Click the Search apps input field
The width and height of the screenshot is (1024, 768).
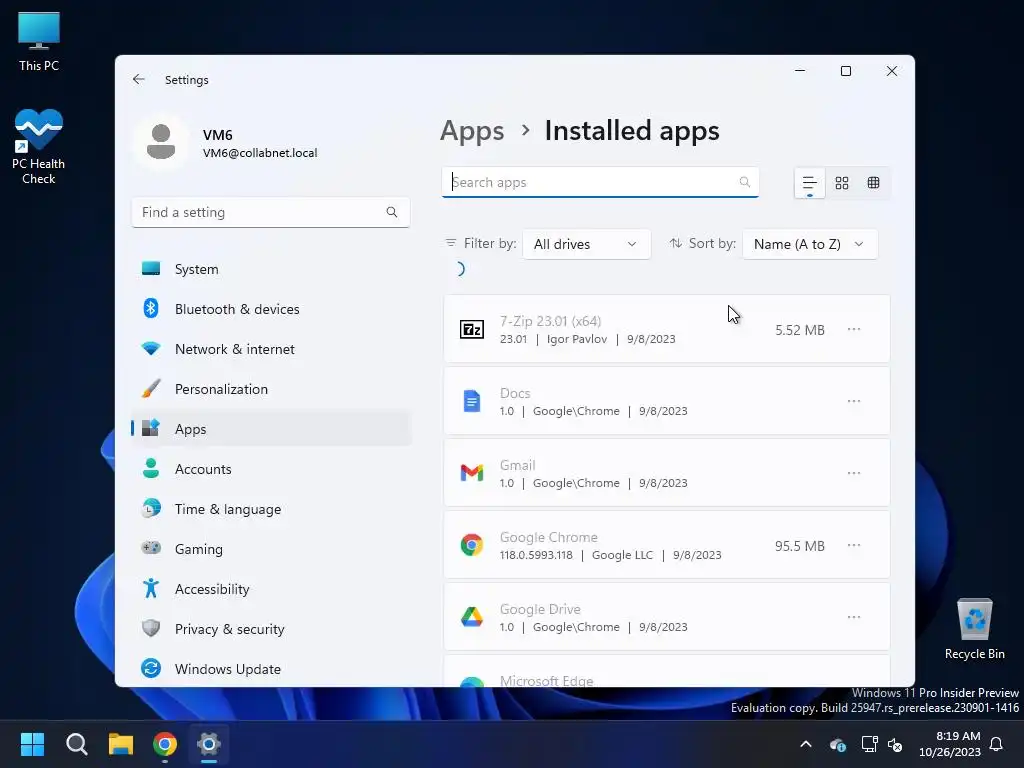(x=600, y=182)
